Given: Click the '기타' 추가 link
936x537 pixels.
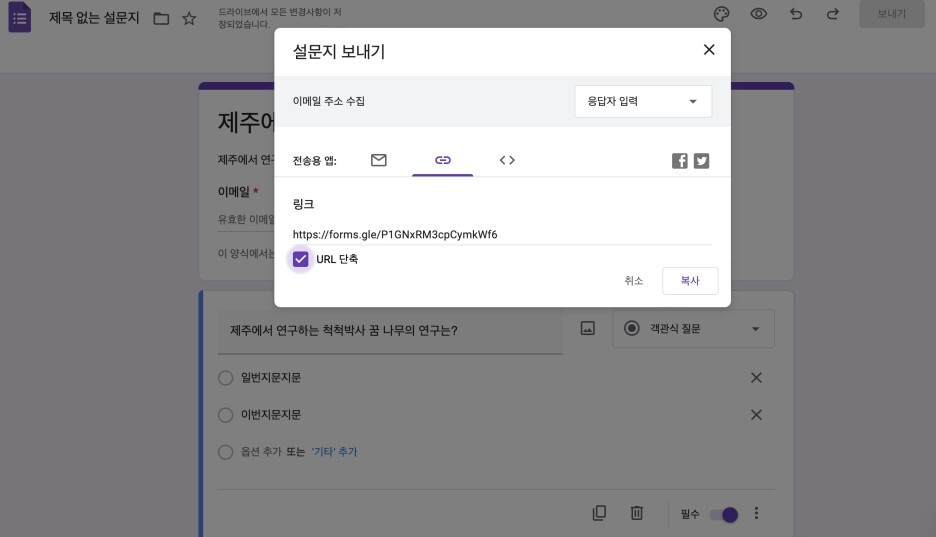Looking at the screenshot, I should tap(334, 452).
